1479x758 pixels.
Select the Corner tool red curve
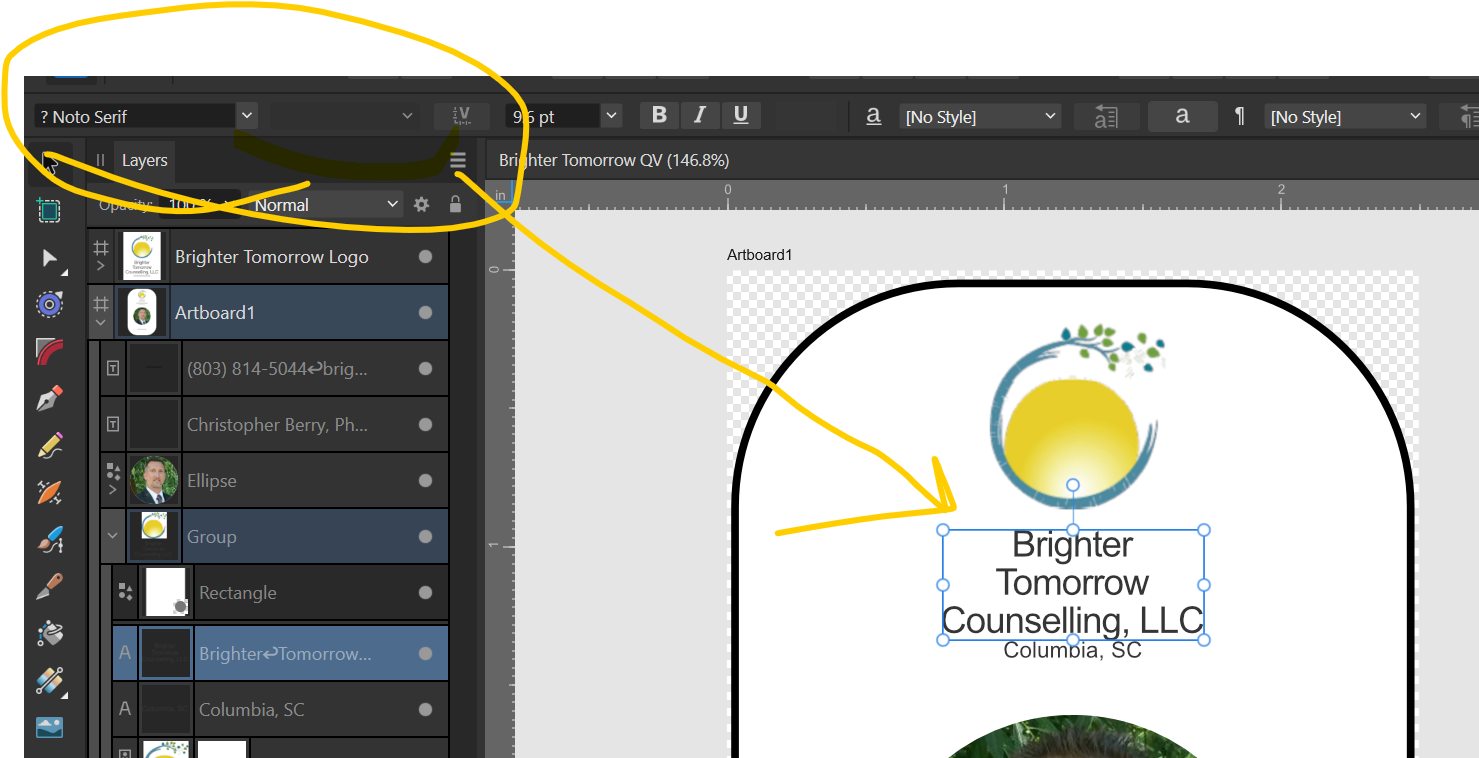[x=49, y=352]
